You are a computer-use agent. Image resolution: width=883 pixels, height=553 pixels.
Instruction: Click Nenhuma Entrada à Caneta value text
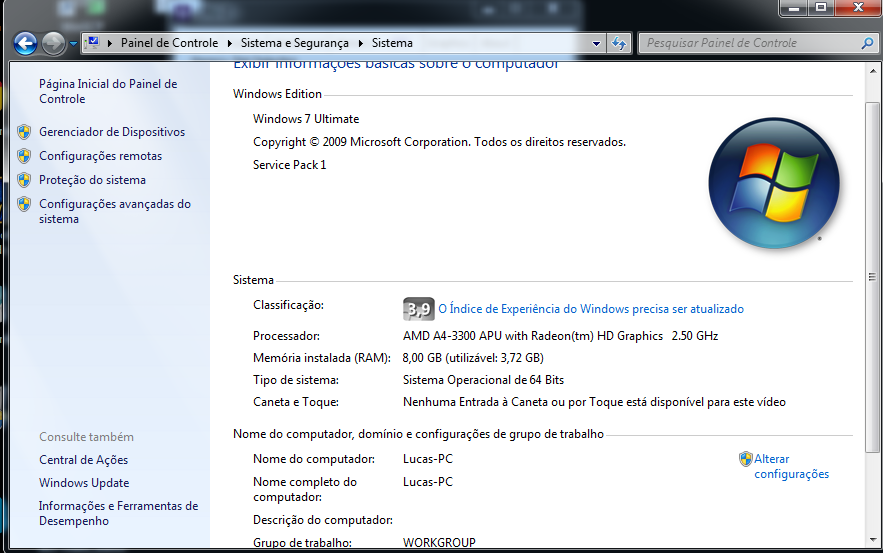click(x=594, y=402)
